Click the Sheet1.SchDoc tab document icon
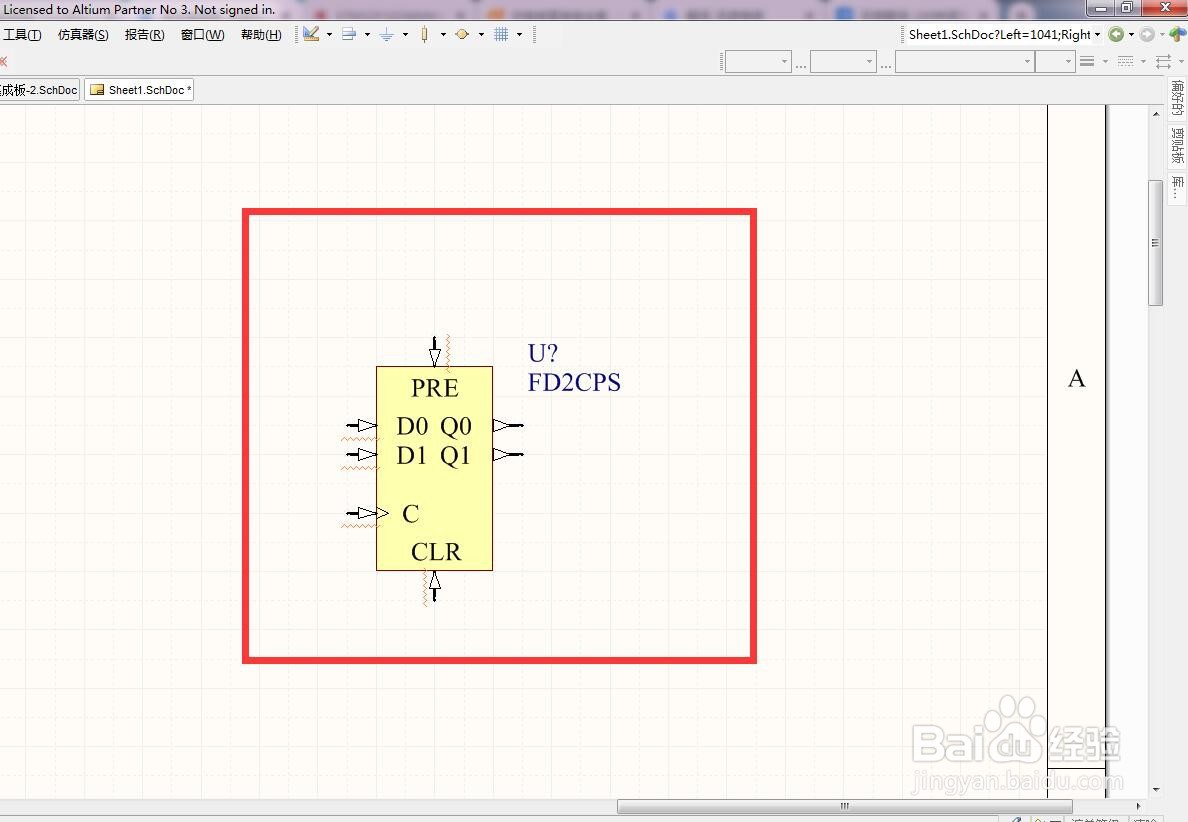 tap(97, 89)
